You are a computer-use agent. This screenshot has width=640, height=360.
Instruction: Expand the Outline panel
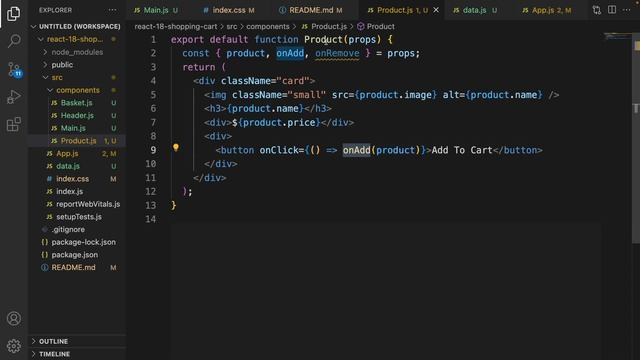[77, 341]
